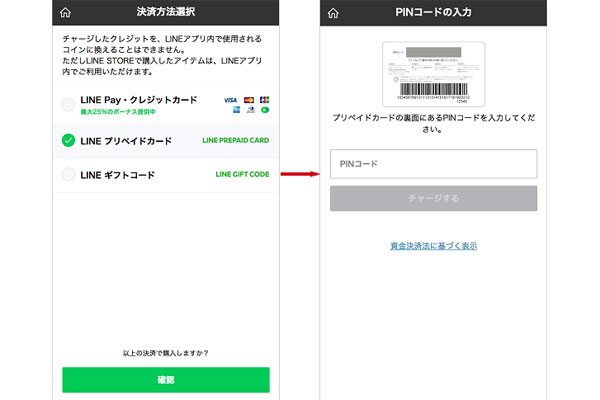The height and width of the screenshot is (400, 600).
Task: Click the prepaid card back image
Action: [434, 74]
